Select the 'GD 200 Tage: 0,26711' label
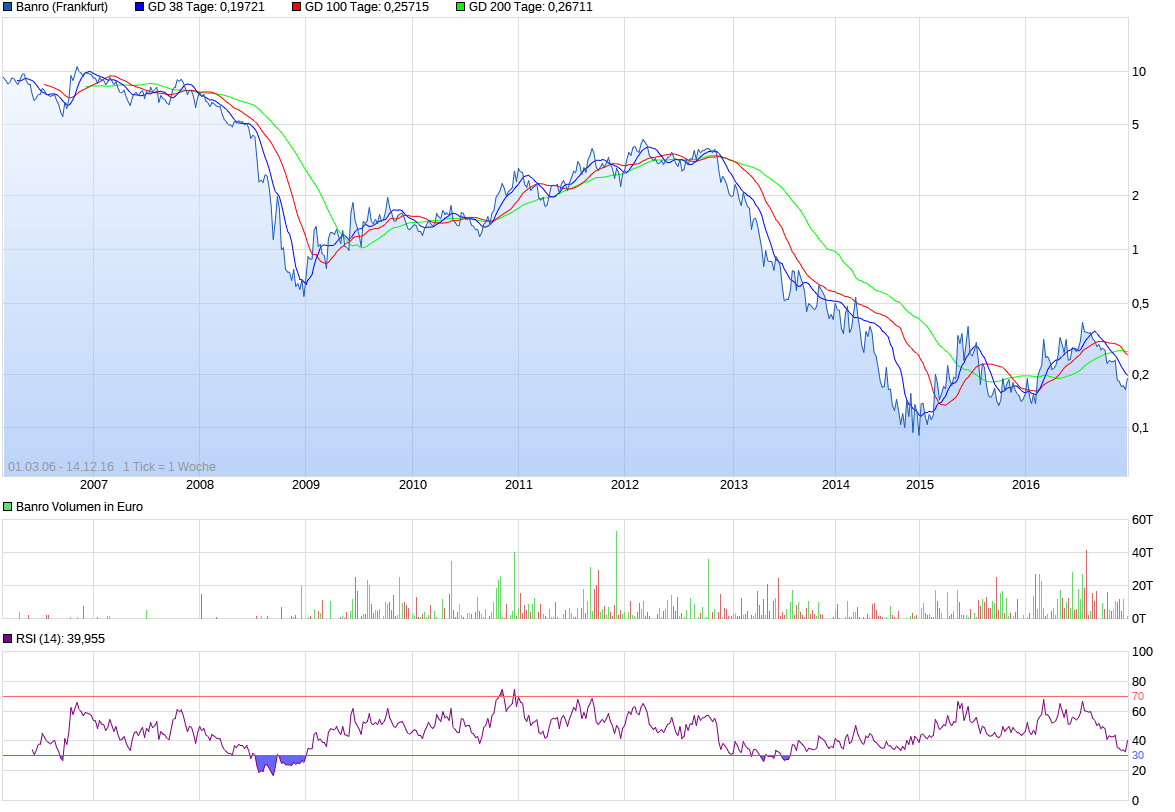The width and height of the screenshot is (1175, 812). (531, 7)
